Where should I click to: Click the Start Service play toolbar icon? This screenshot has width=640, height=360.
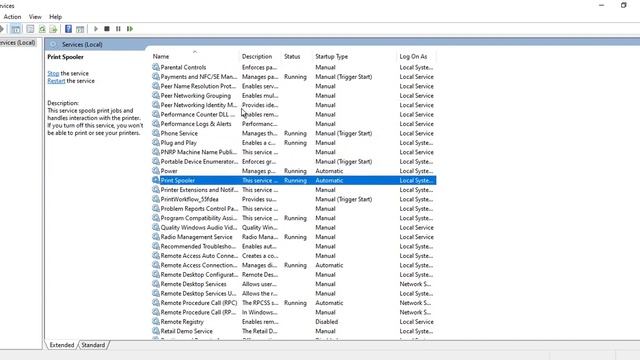pyautogui.click(x=96, y=29)
